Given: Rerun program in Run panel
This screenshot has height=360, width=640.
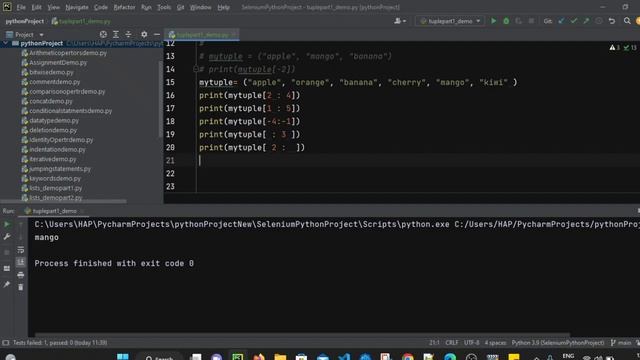Looking at the screenshot, I should click(x=7, y=224).
